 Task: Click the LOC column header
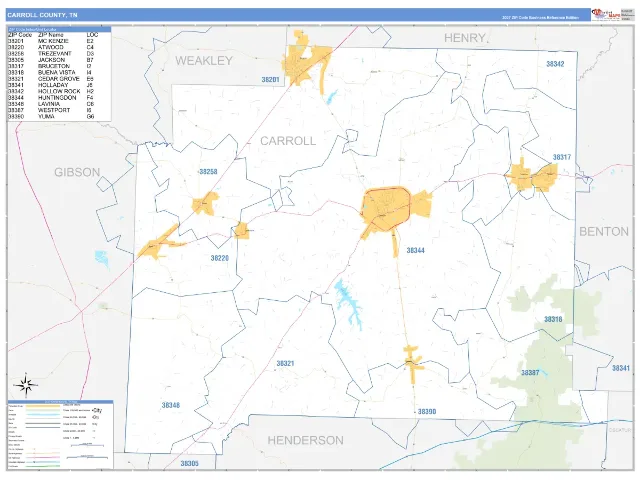click(x=92, y=35)
